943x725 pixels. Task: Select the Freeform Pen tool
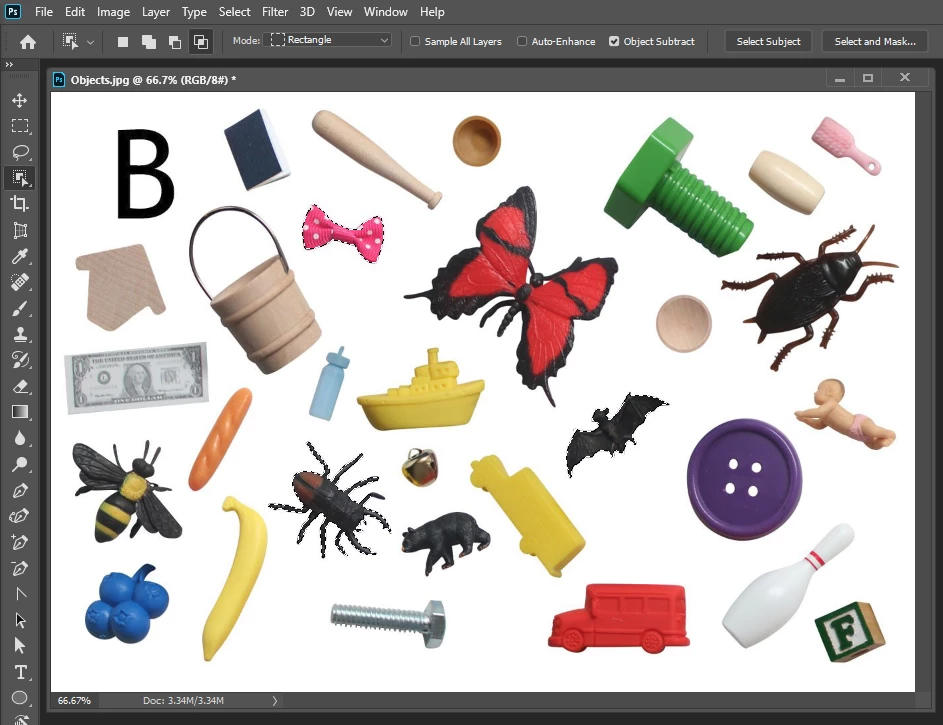tap(20, 516)
